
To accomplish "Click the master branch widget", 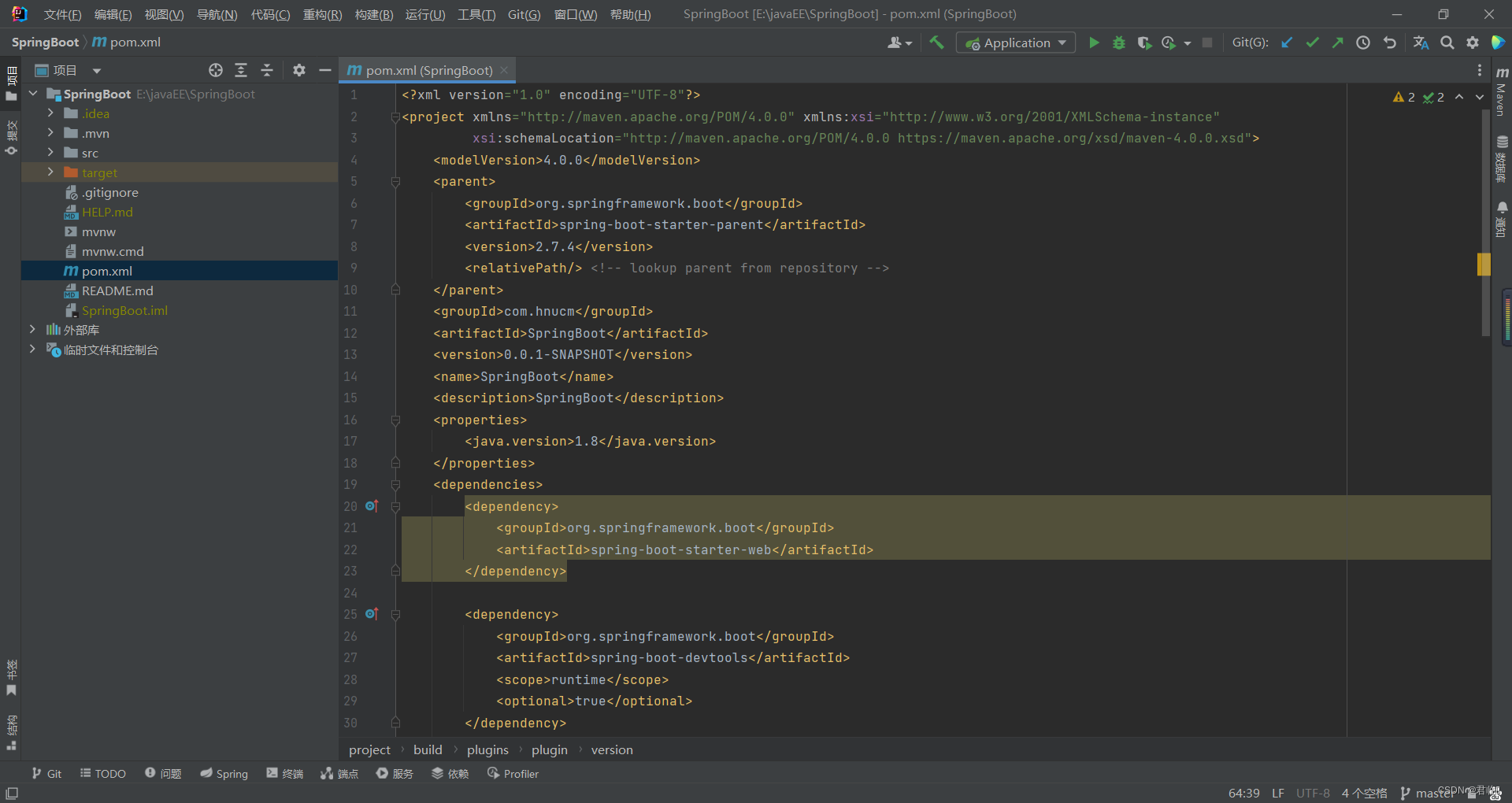I will (1427, 793).
